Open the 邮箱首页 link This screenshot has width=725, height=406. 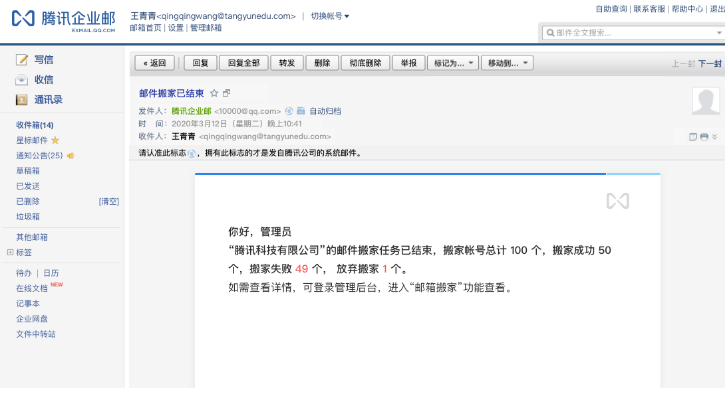point(145,28)
